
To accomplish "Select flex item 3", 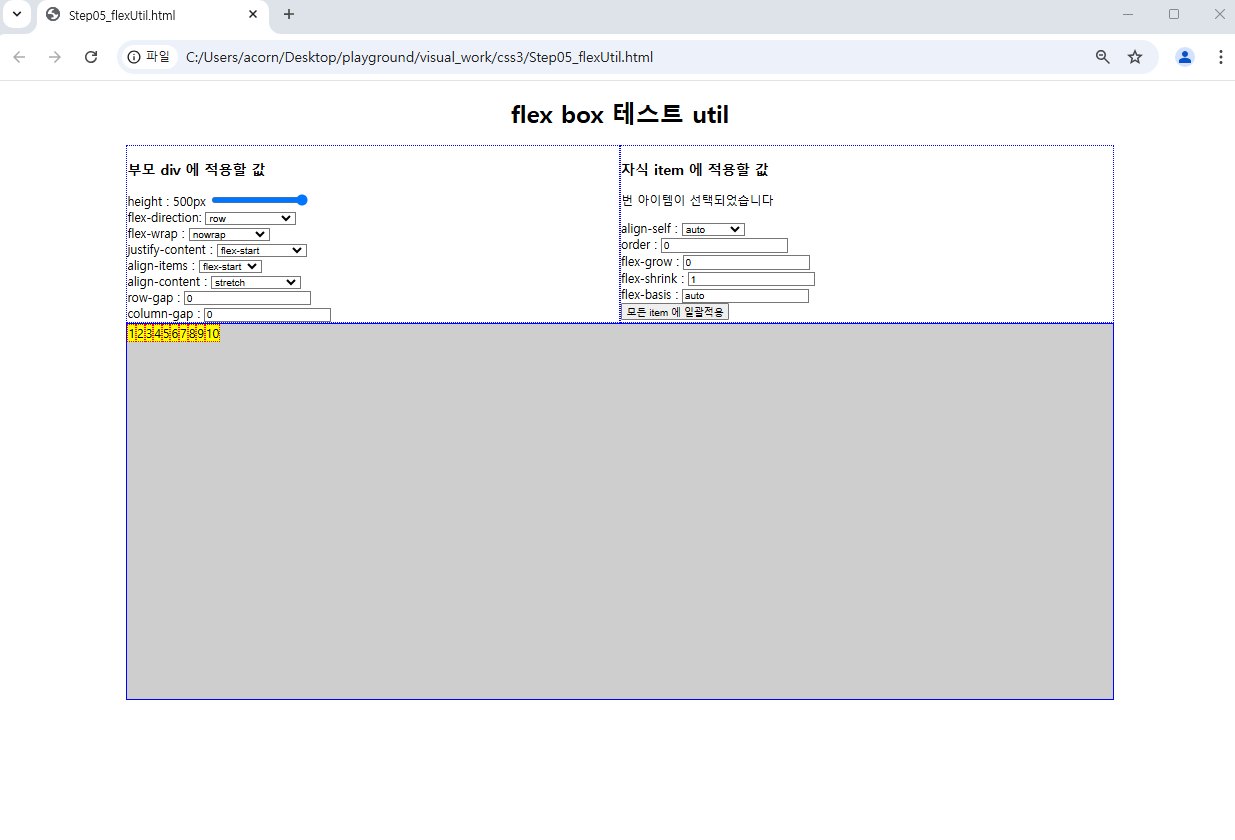I will click(x=149, y=334).
